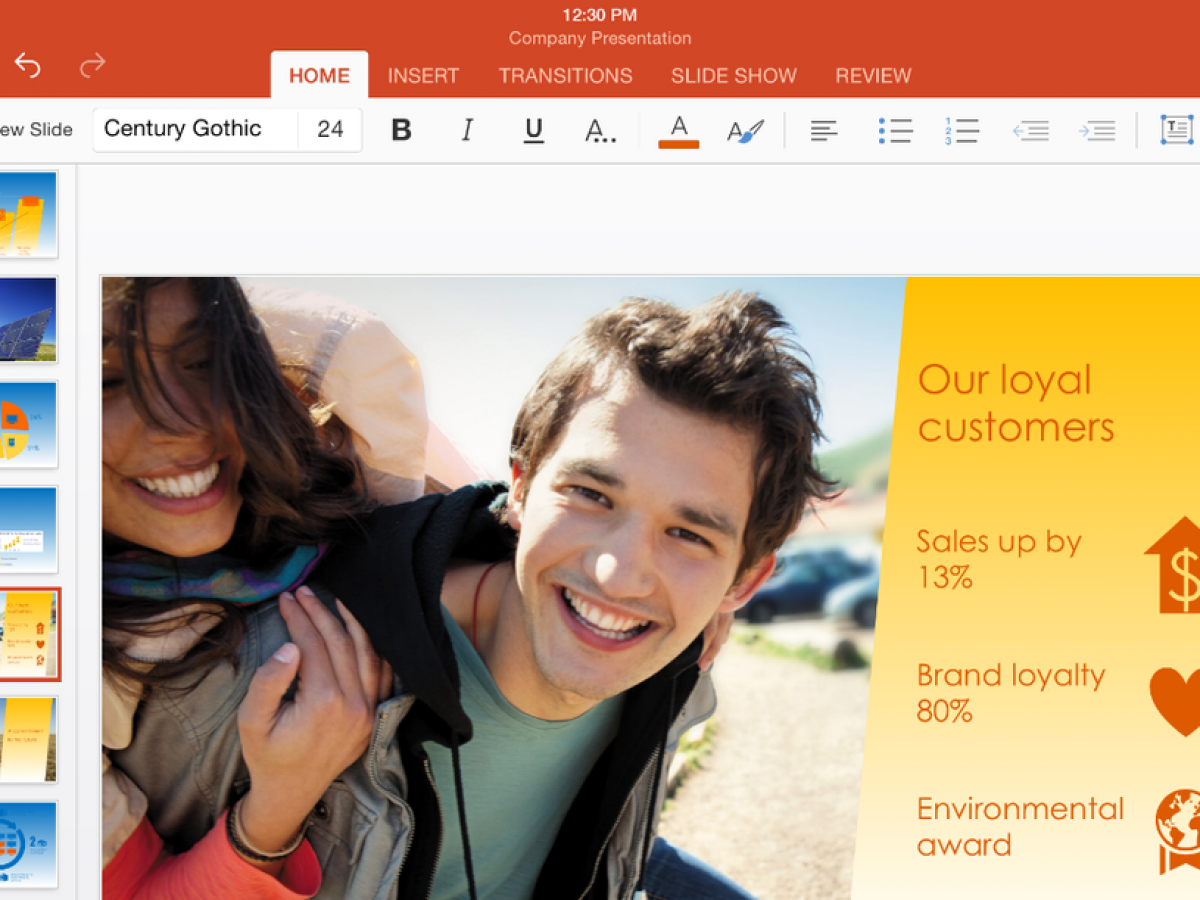Screen dimensions: 1200x900
Task: Tap the New Slide button
Action: pos(36,130)
